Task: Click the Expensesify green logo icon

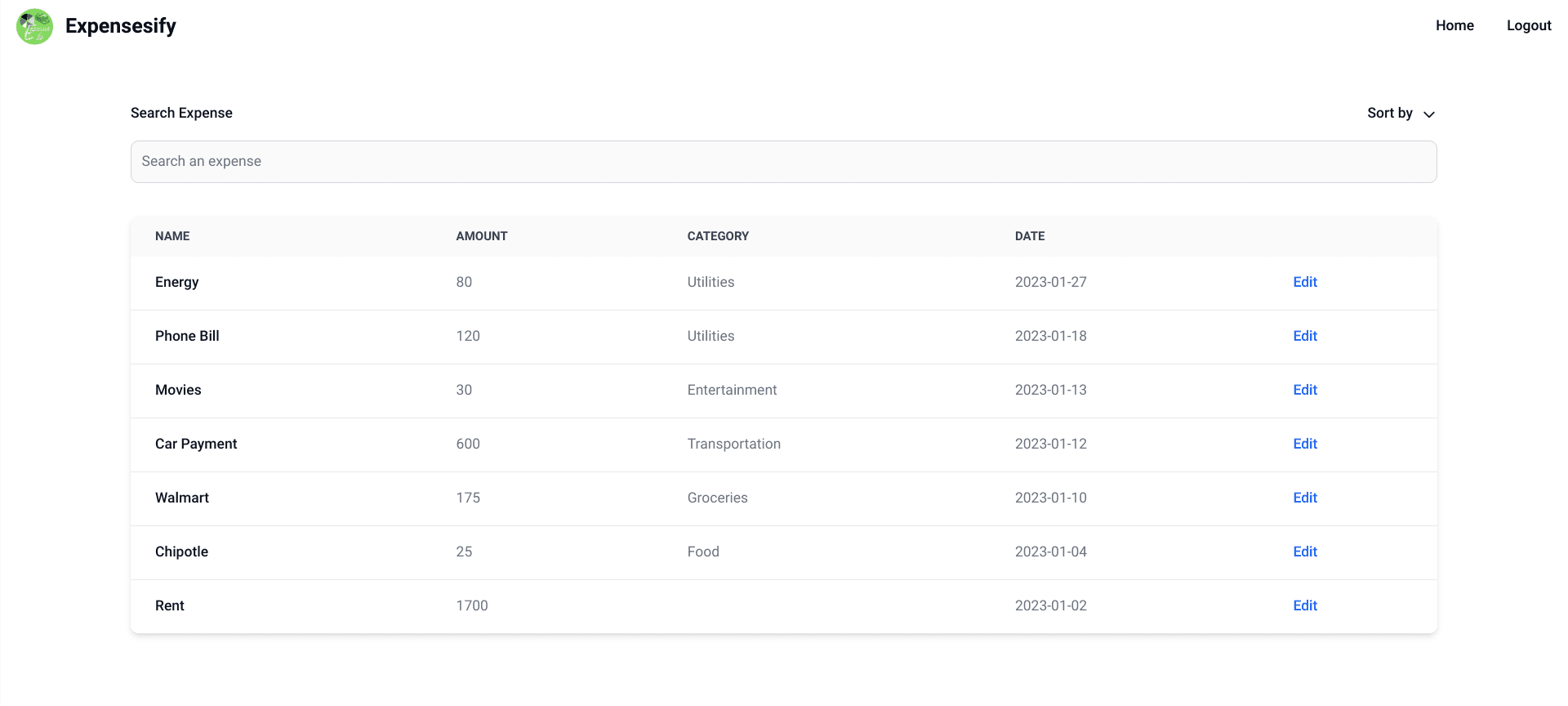Action: [34, 26]
